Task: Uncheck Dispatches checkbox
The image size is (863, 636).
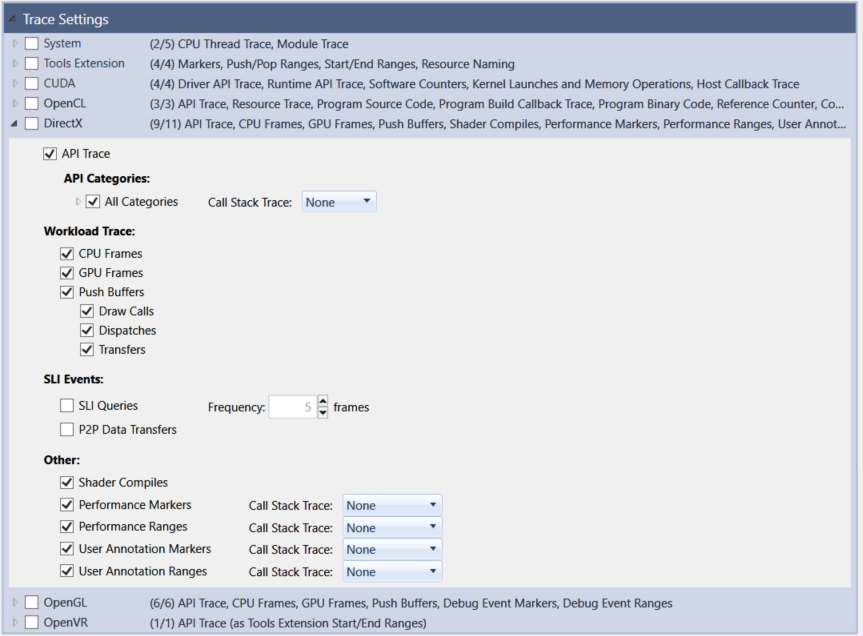Action: coord(87,331)
